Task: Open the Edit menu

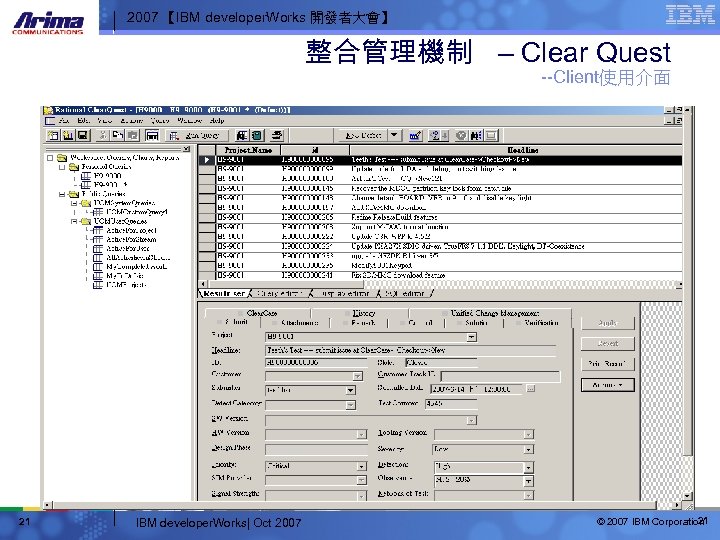Action: [x=83, y=121]
